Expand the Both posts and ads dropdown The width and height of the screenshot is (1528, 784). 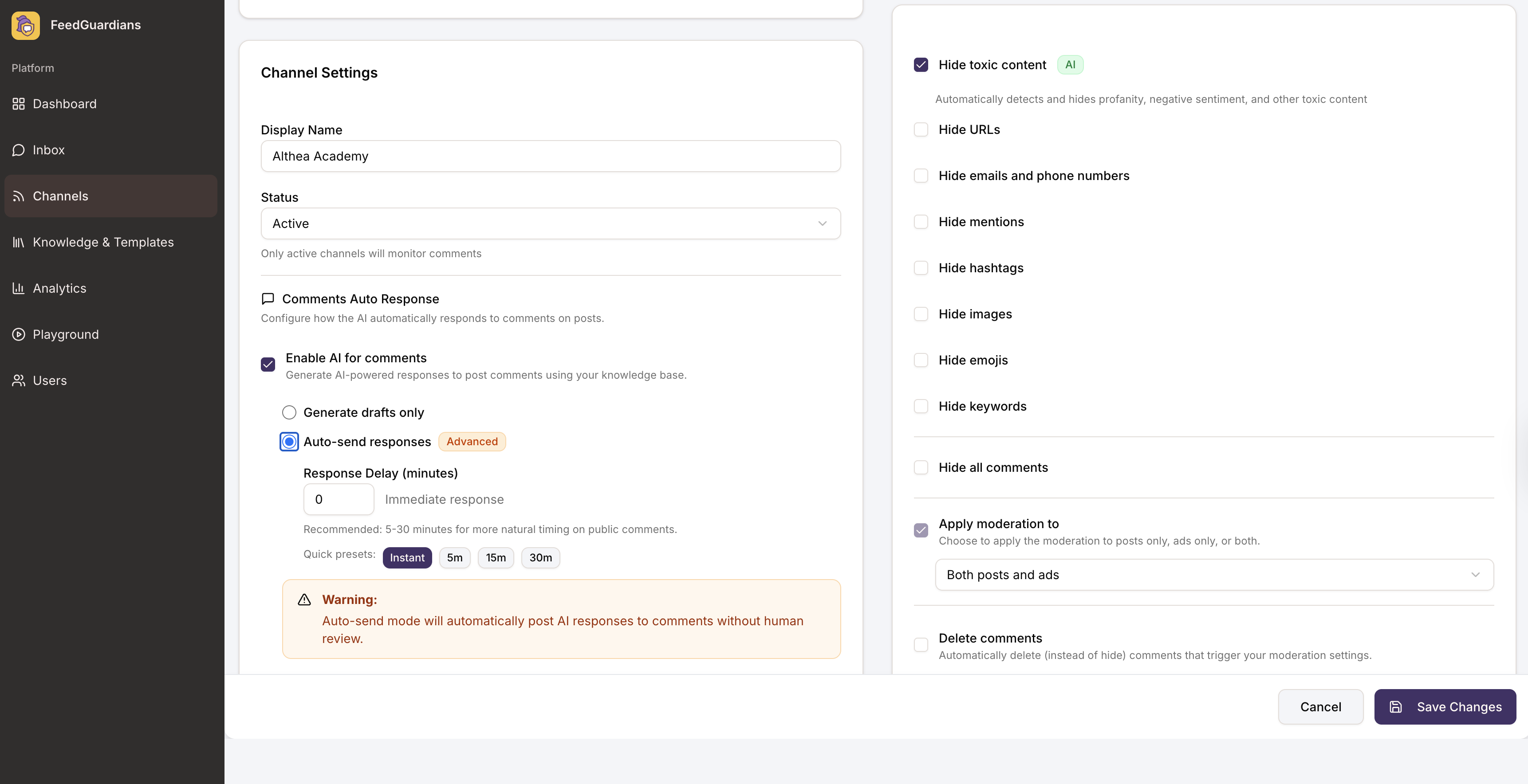tap(1213, 575)
